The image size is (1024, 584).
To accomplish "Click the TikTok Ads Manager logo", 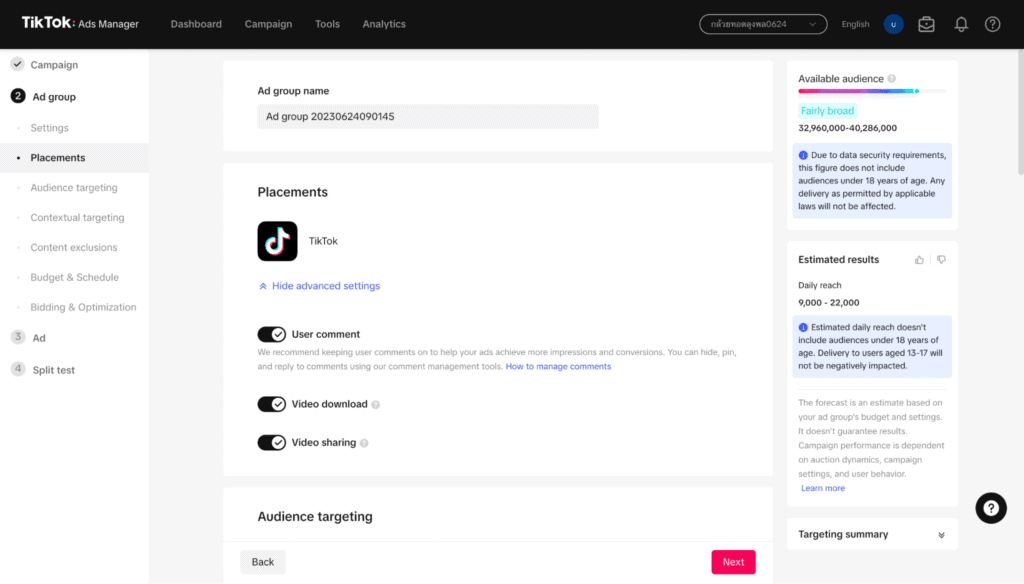I will coord(80,24).
